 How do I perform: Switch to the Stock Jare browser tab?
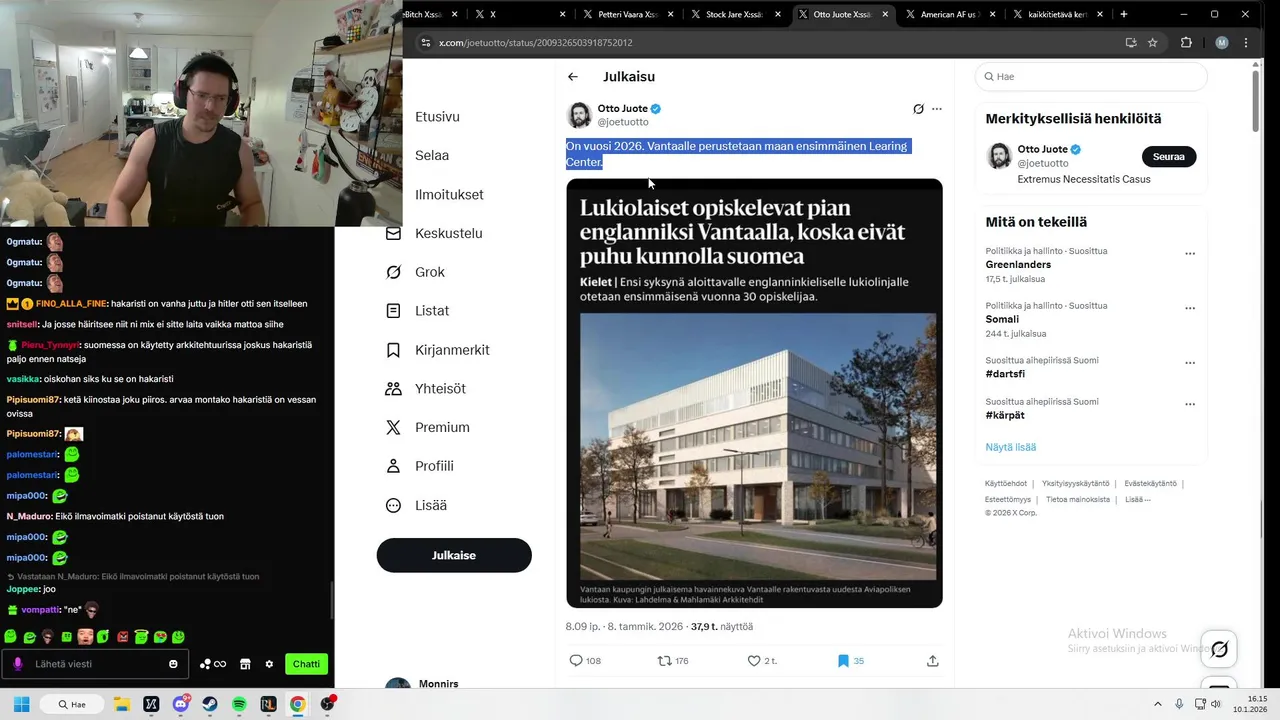[x=727, y=15]
